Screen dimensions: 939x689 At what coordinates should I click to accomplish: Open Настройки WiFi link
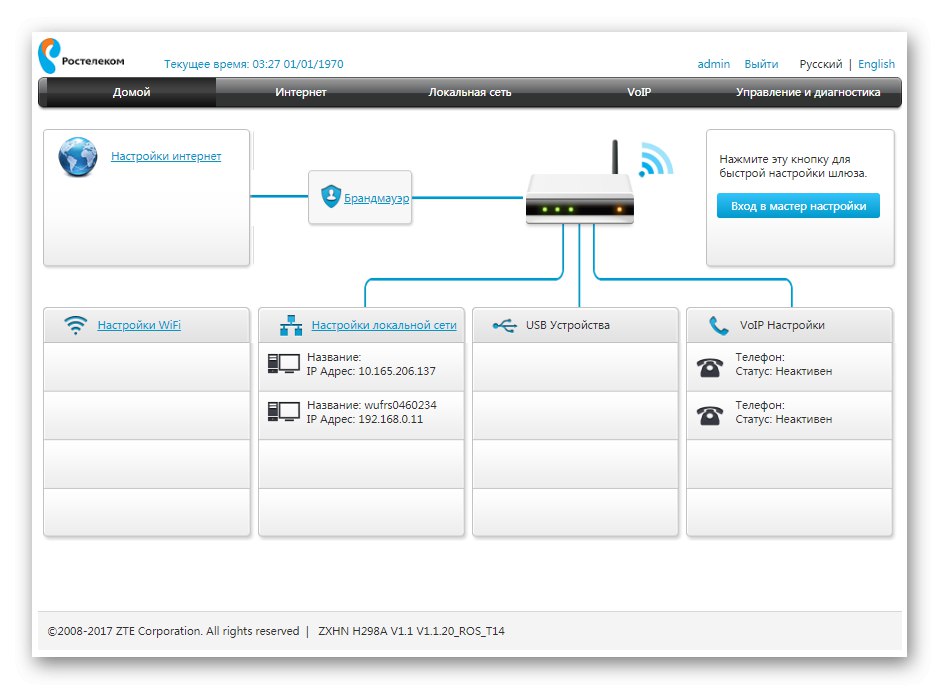139,325
